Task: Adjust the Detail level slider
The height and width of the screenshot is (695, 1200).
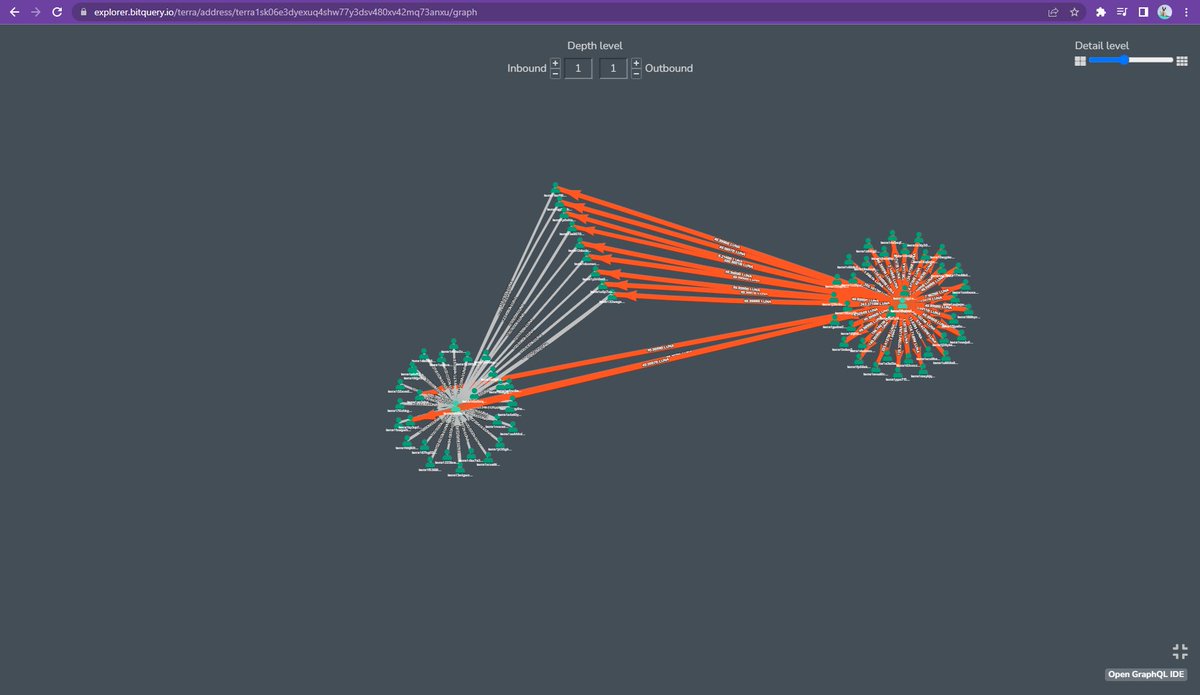Action: (1130, 60)
